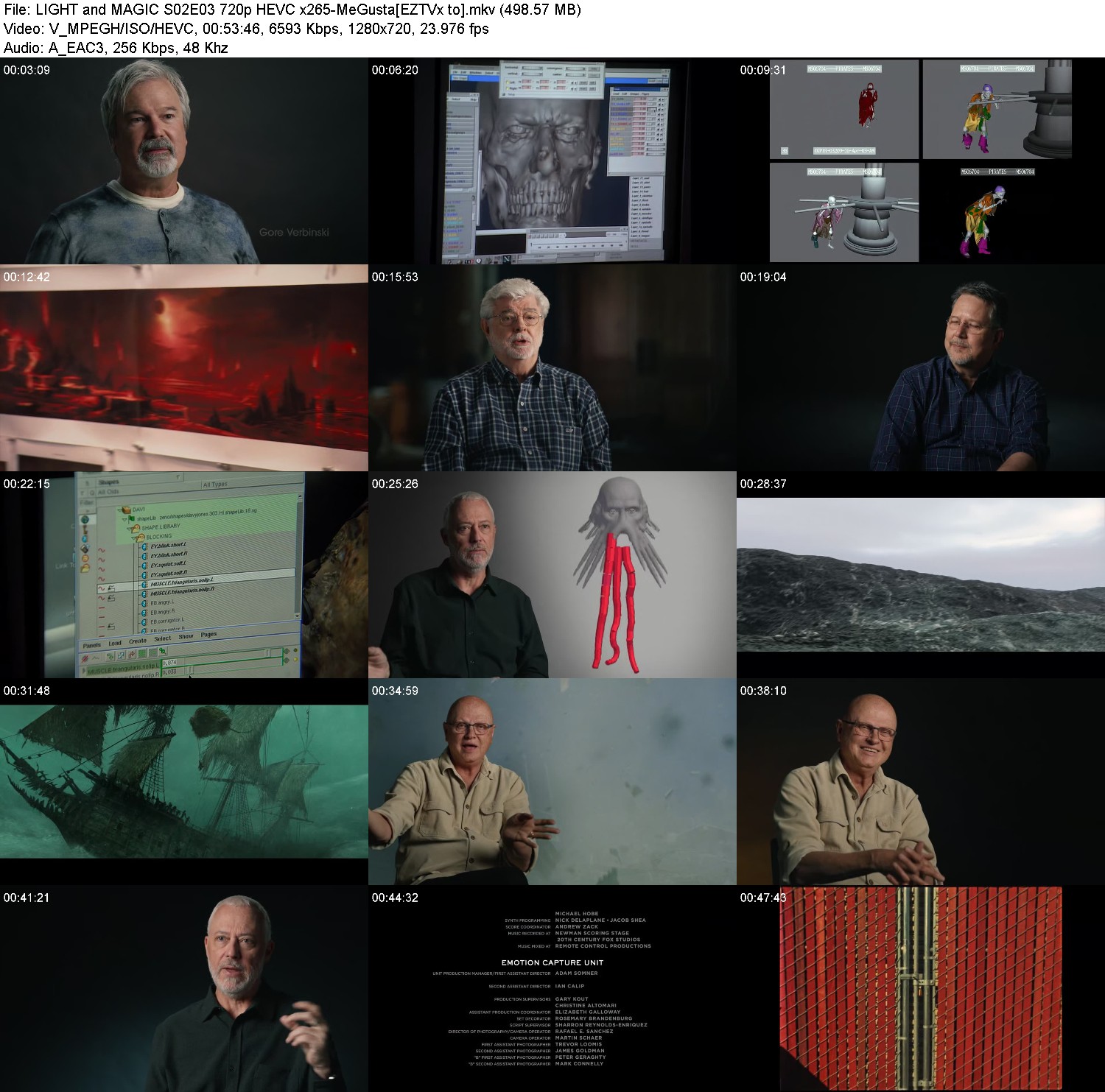Select the red volcanic concept art frame

(x=184, y=368)
